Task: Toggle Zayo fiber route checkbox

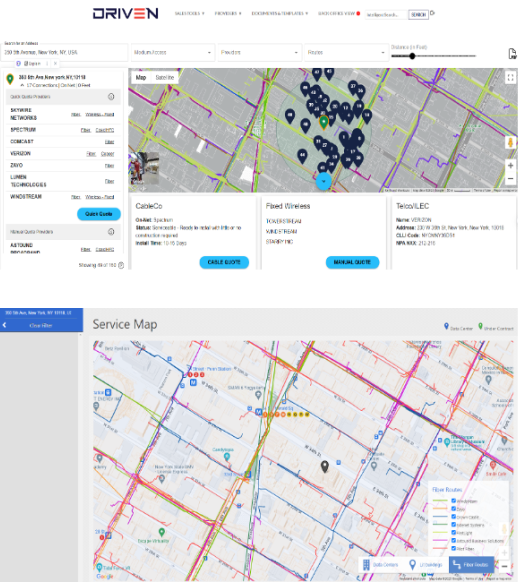Action: point(453,509)
